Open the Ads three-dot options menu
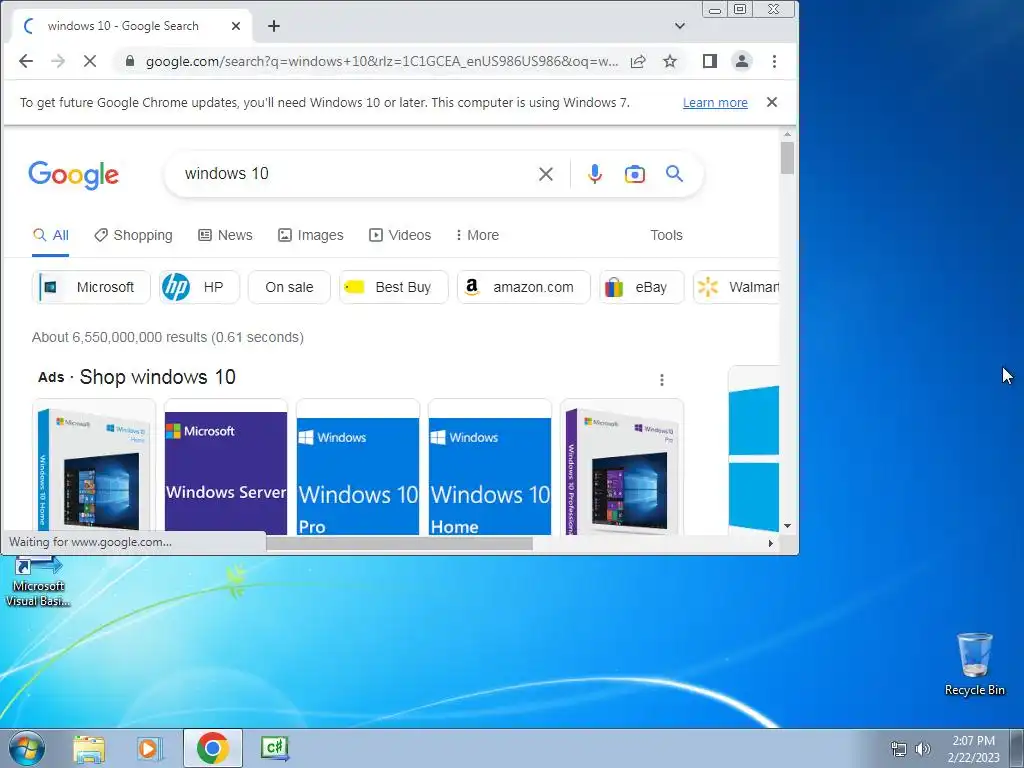 tap(662, 380)
